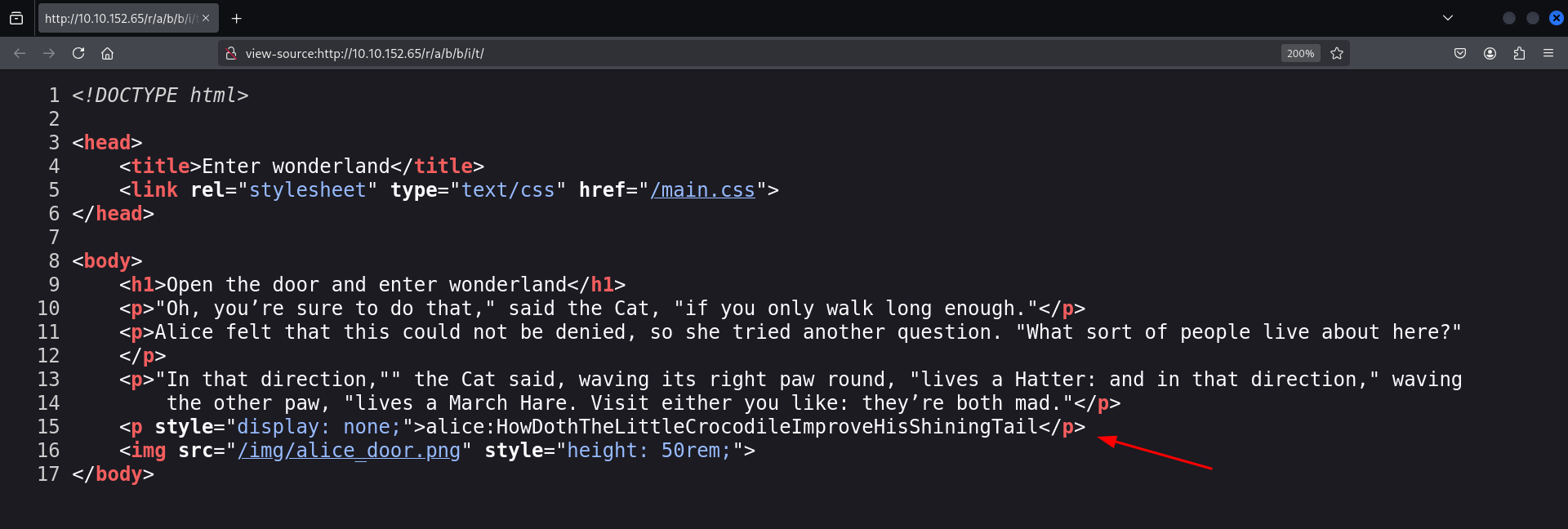Select the 10.10.152.65 view-source tab

(x=119, y=18)
